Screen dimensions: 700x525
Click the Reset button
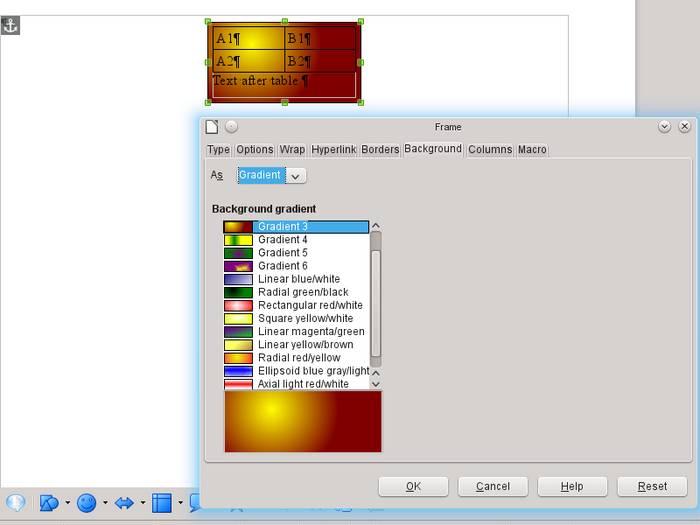[652, 486]
